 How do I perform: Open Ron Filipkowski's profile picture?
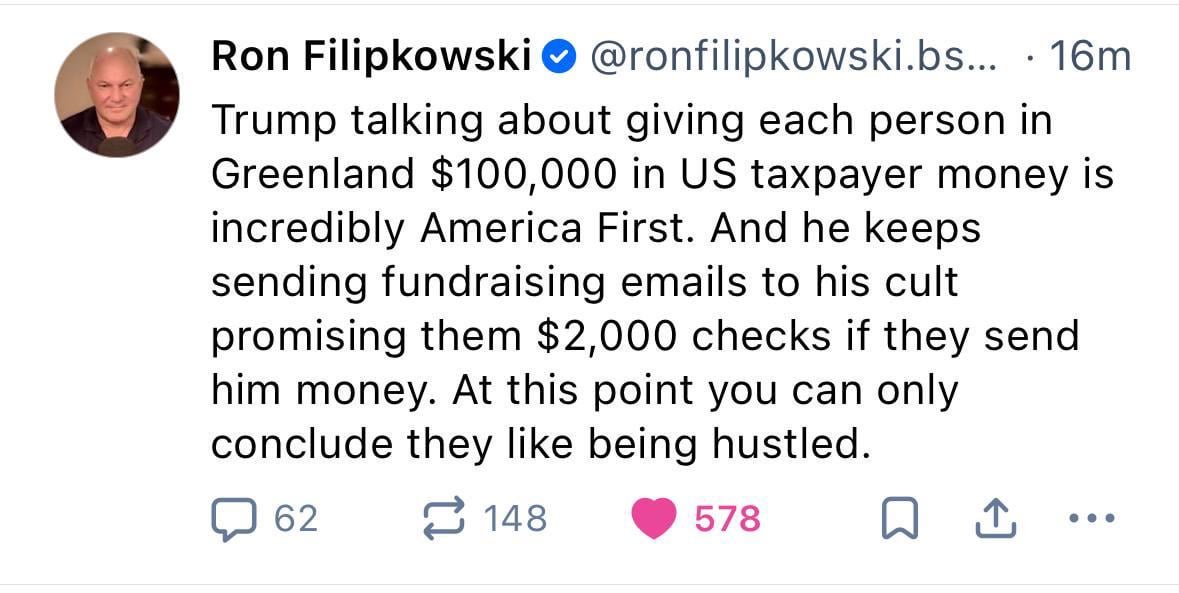[x=117, y=96]
